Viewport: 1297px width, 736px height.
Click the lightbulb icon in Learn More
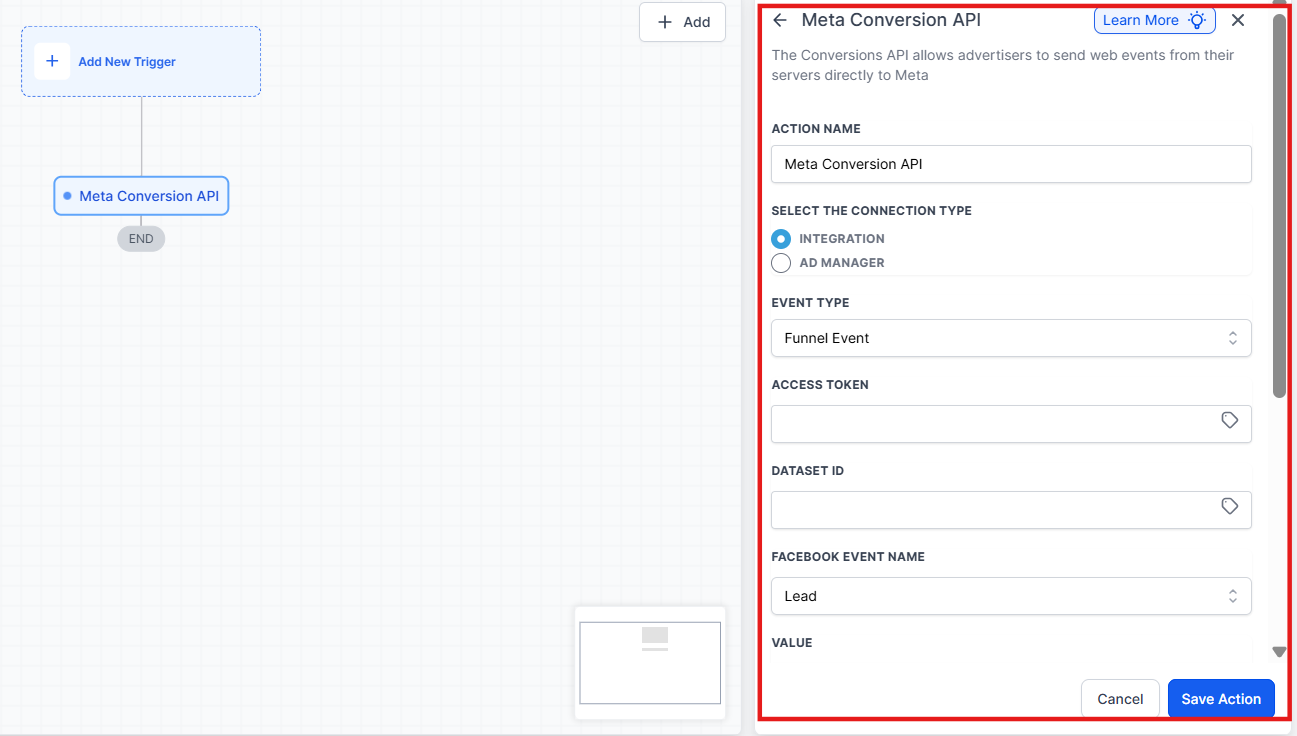click(1197, 20)
